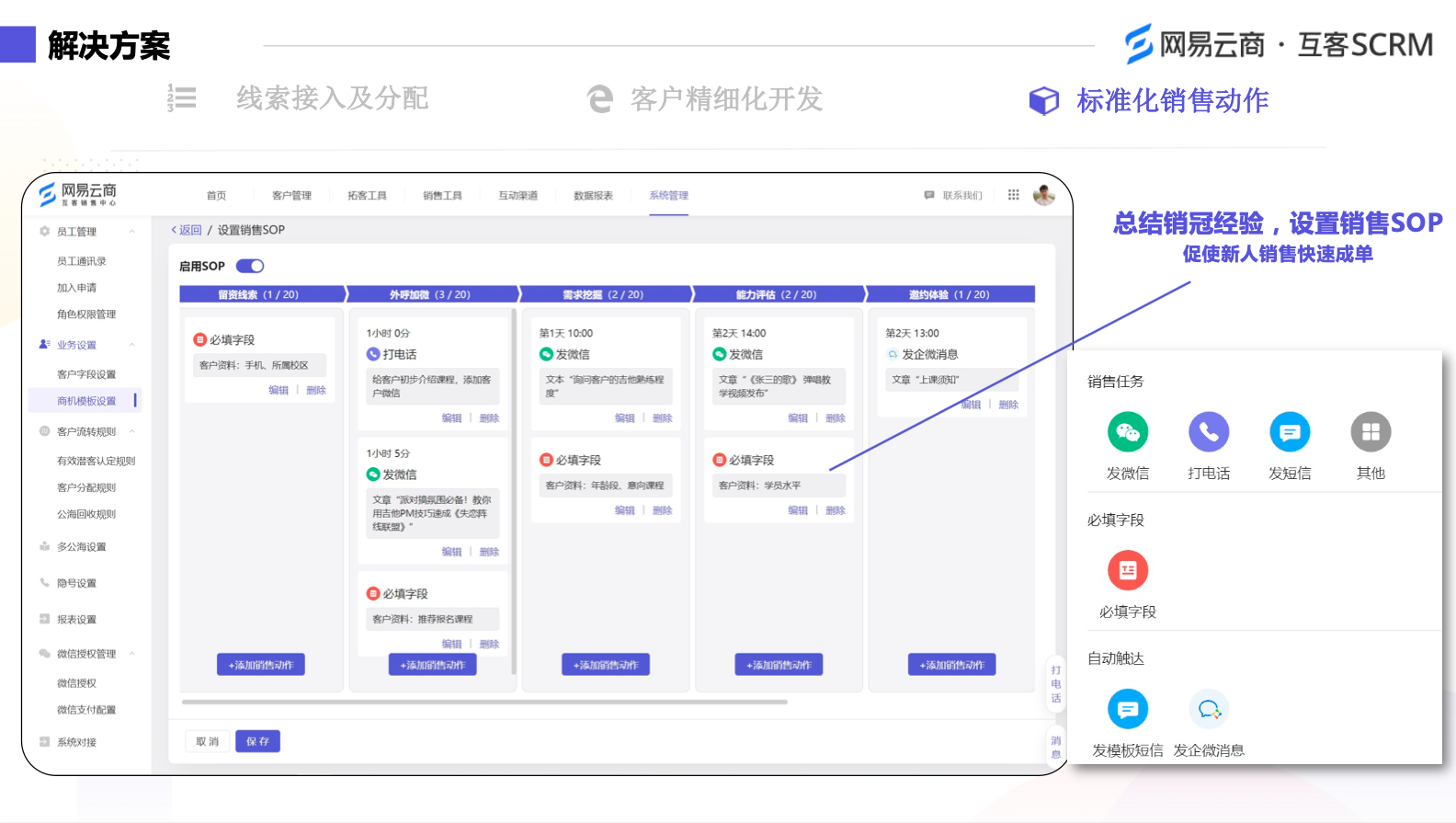
Task: Collapse the 业务设置 sidebar section
Action: coord(132,345)
